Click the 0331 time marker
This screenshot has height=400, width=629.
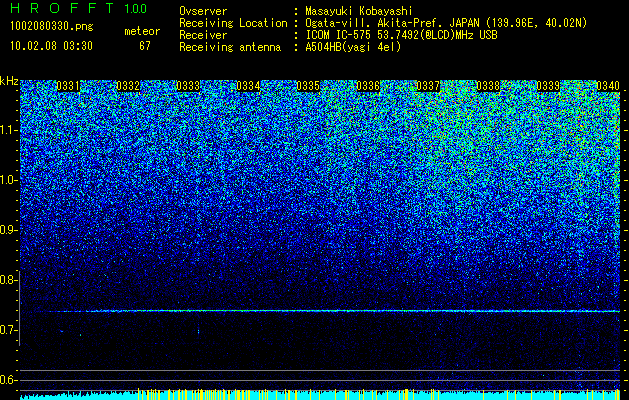(68, 86)
